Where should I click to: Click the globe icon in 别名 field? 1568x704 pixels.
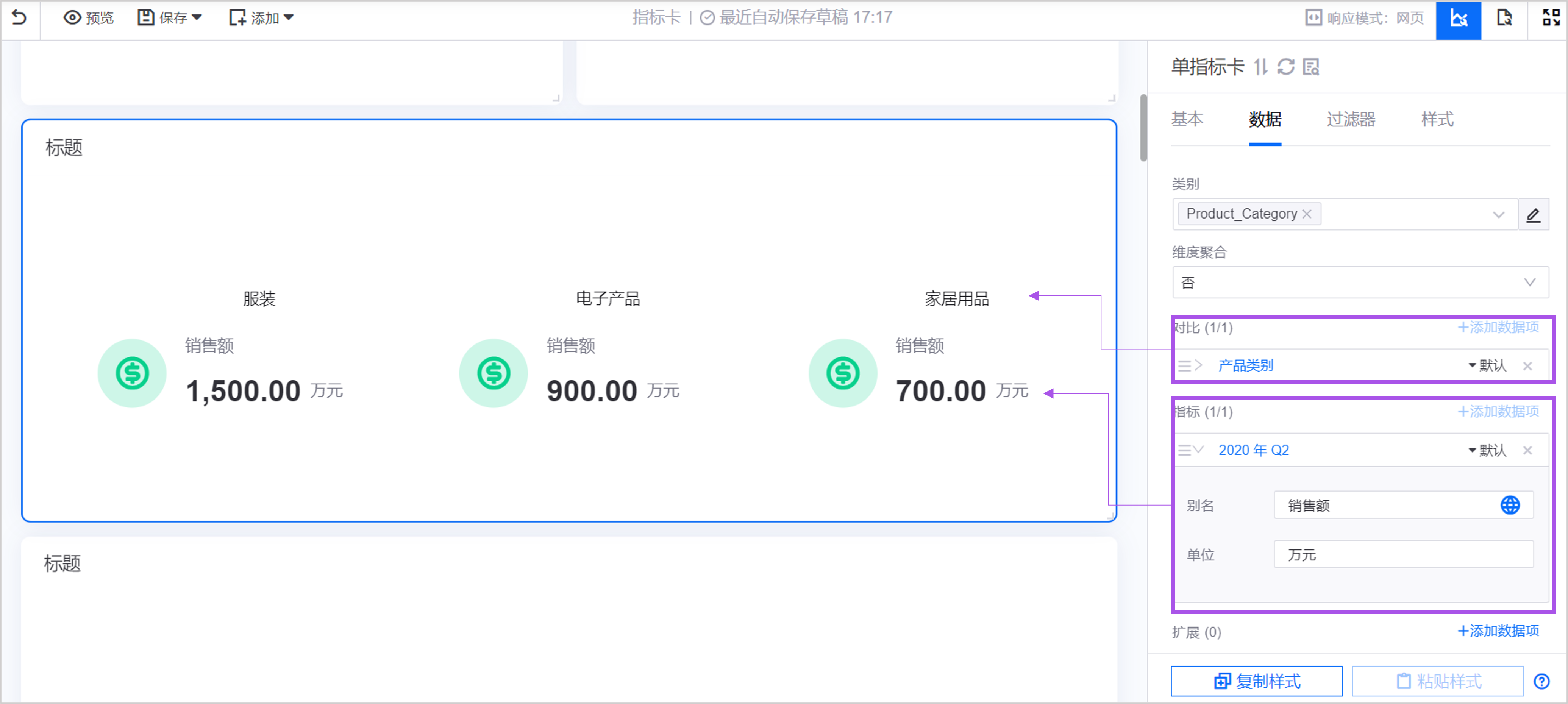click(1510, 505)
